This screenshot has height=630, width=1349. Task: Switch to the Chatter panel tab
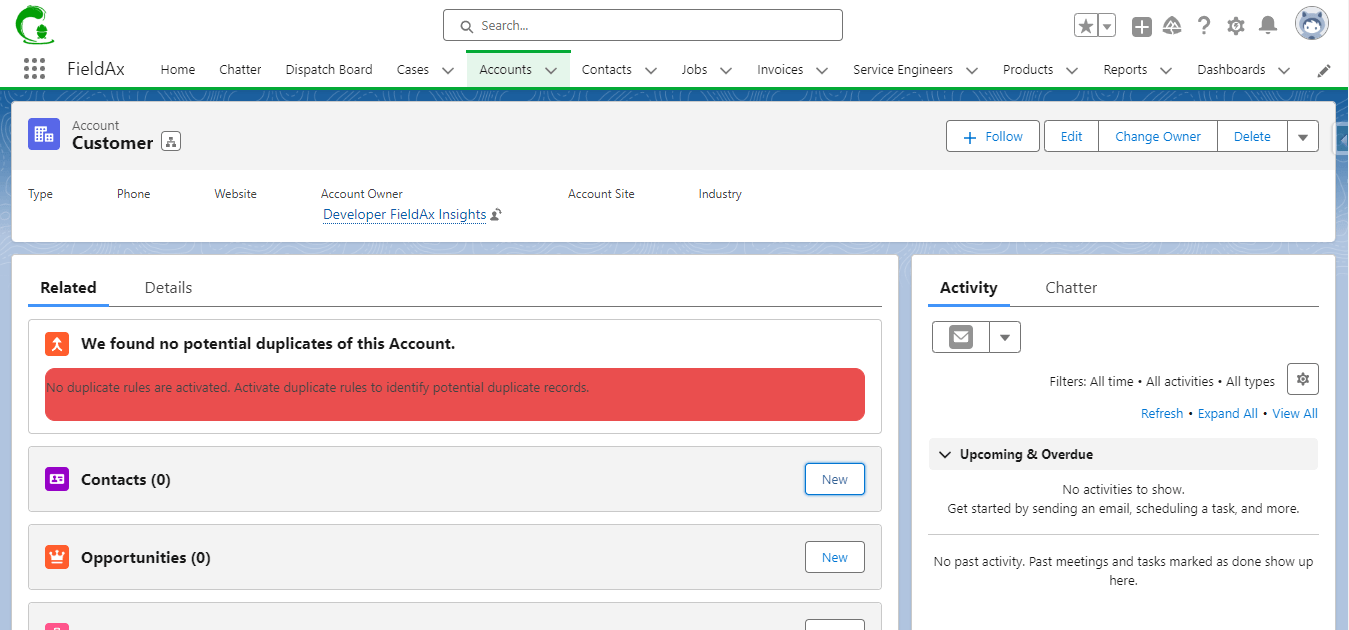(x=1071, y=288)
